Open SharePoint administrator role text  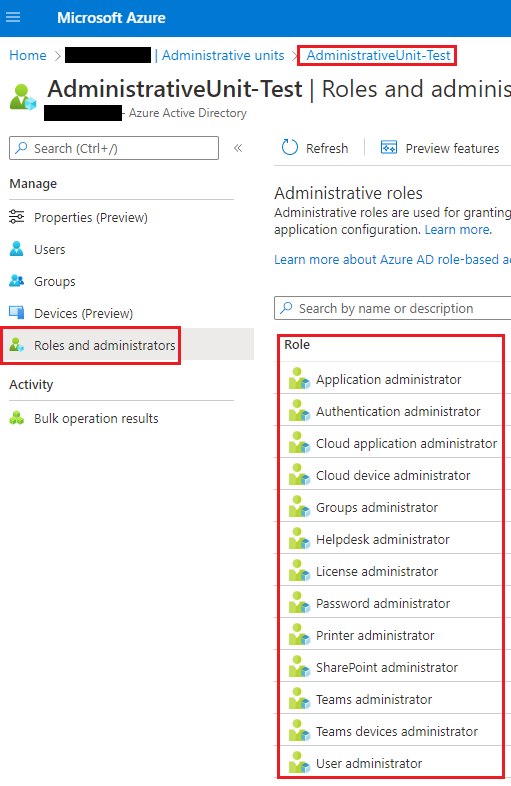point(387,668)
